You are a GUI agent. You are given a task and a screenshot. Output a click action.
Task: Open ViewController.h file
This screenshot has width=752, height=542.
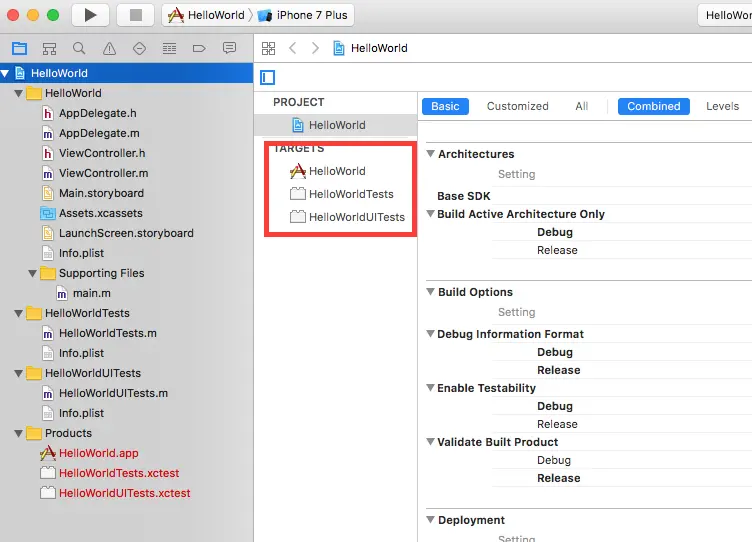click(102, 153)
